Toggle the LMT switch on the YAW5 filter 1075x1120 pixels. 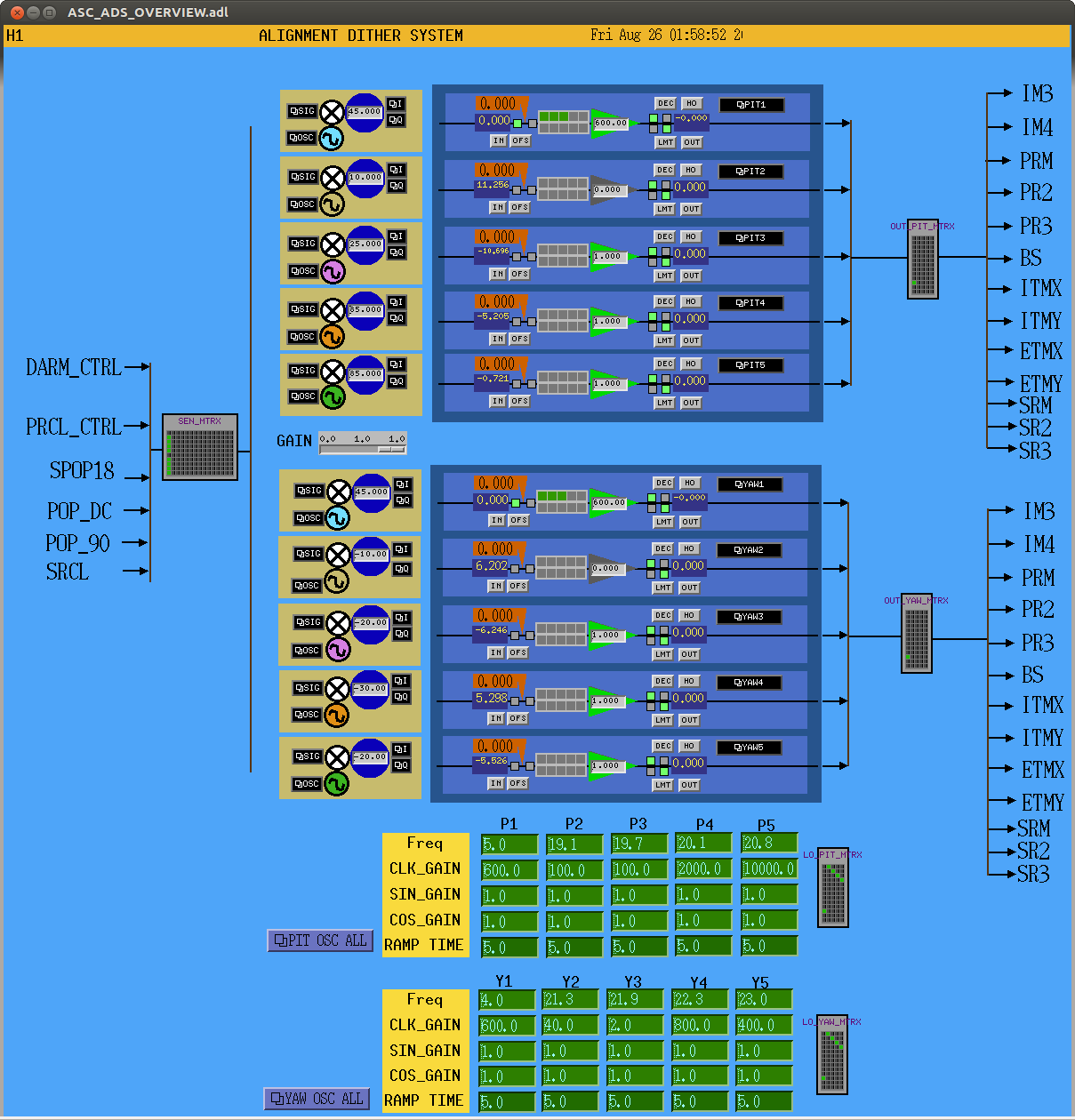[662, 785]
